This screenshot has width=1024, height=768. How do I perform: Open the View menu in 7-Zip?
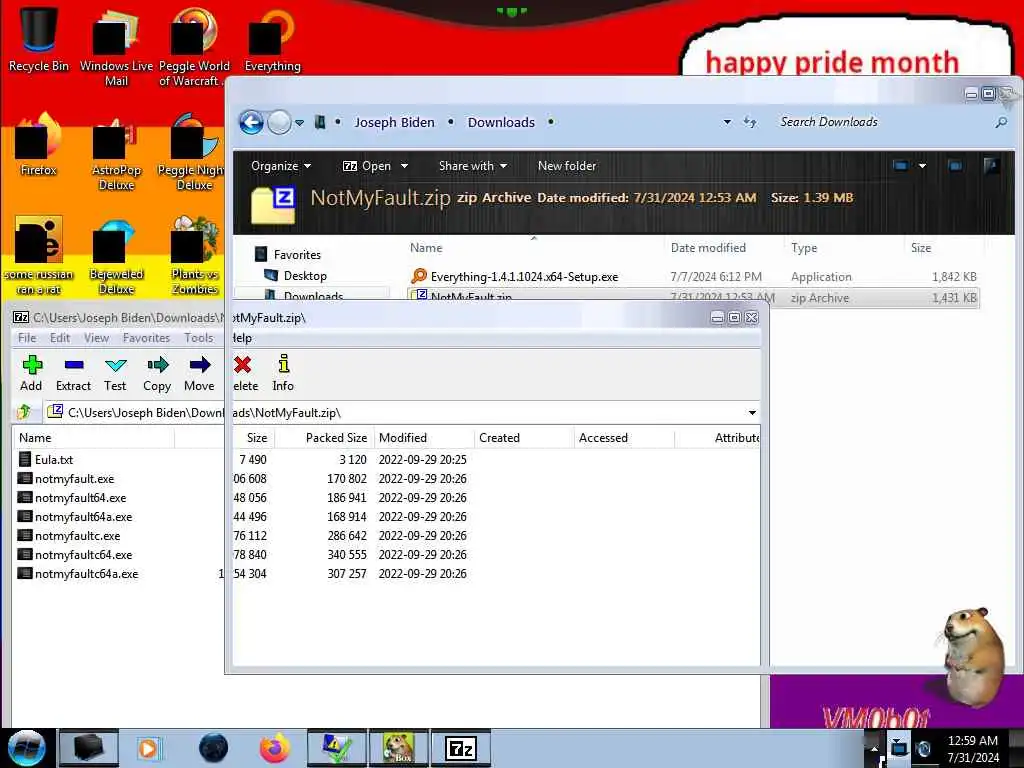pyautogui.click(x=96, y=338)
